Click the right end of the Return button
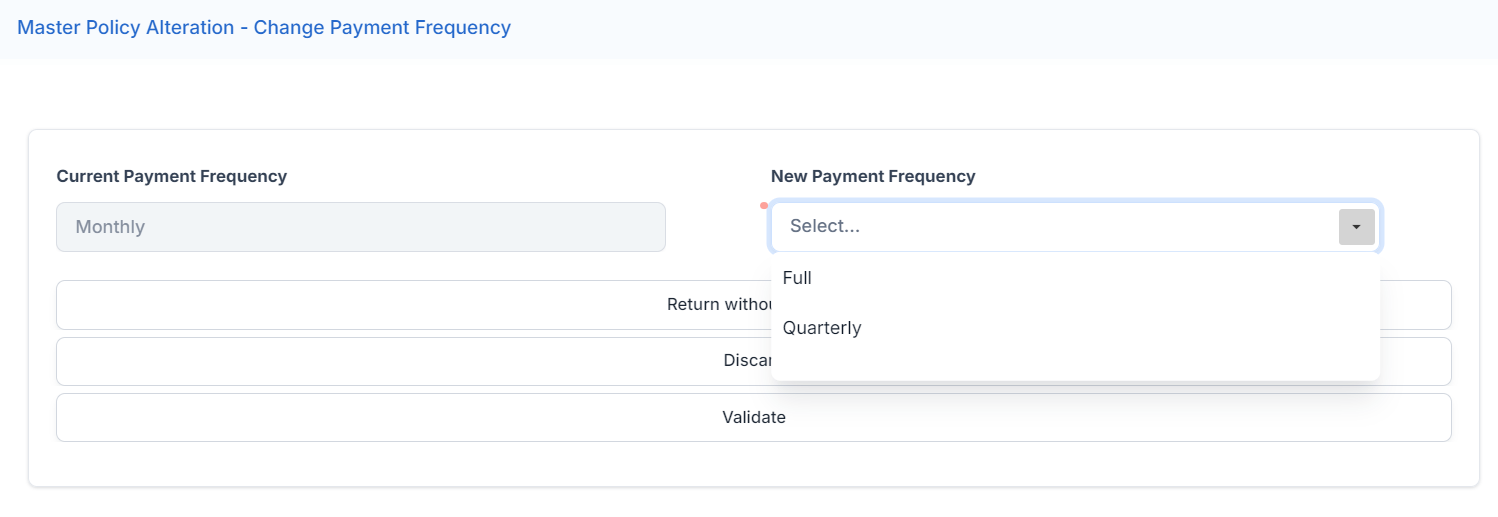1498x517 pixels. (1420, 305)
